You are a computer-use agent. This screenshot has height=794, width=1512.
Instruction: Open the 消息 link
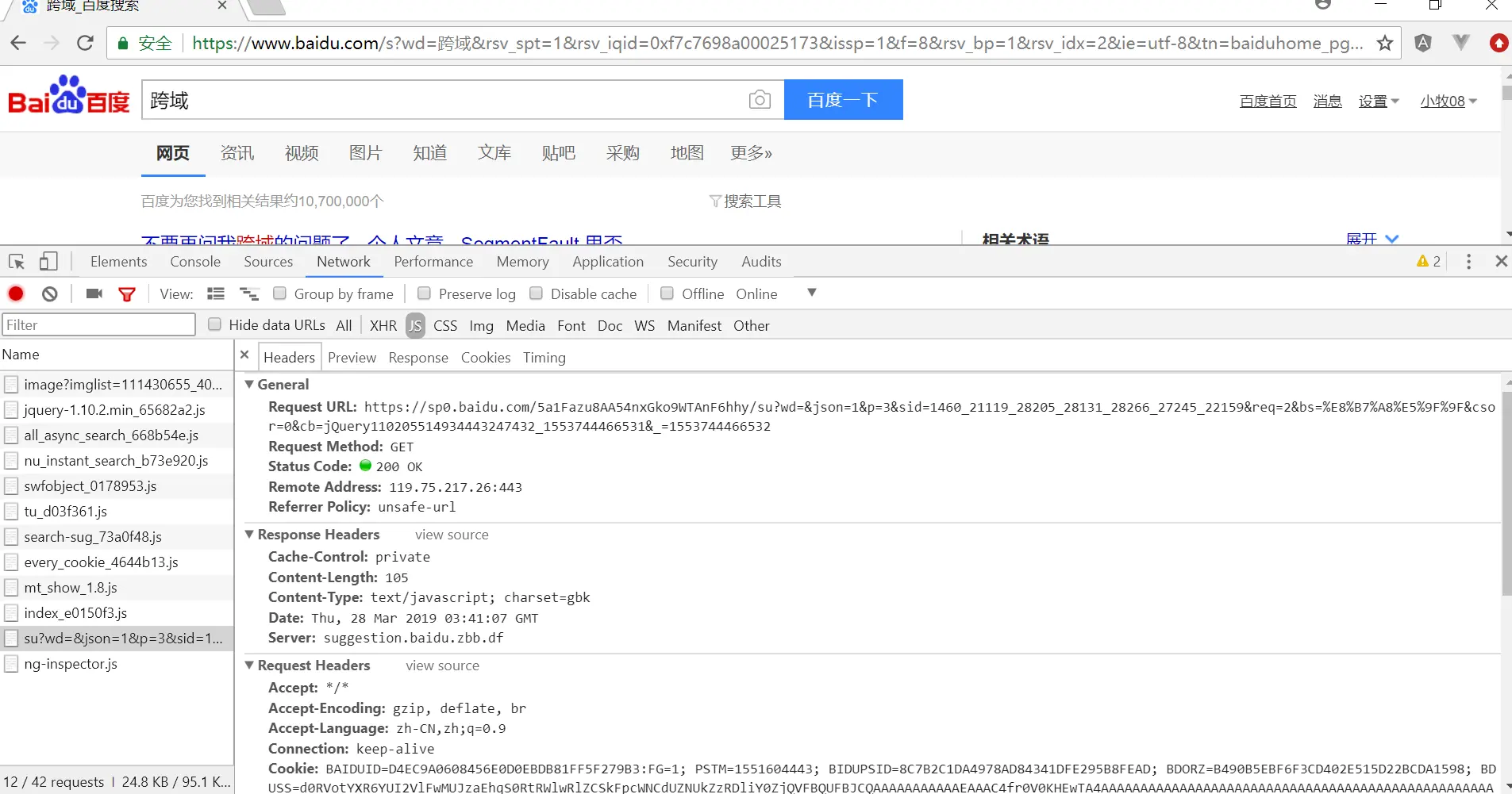1327,102
